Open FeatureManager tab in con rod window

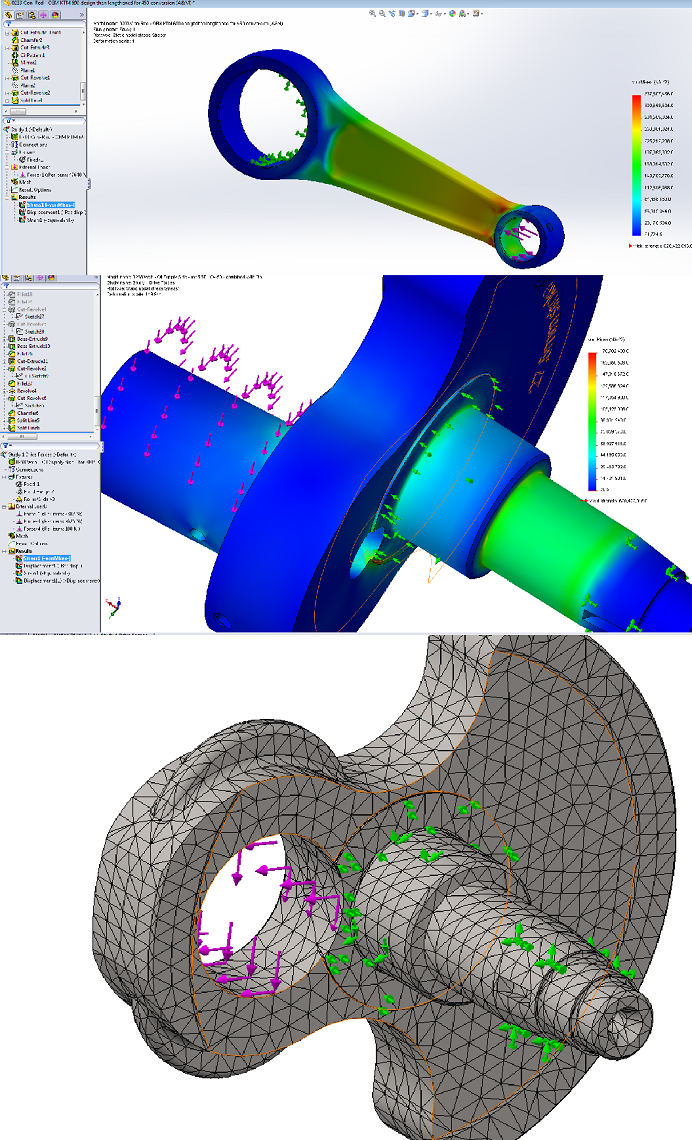click(8, 15)
